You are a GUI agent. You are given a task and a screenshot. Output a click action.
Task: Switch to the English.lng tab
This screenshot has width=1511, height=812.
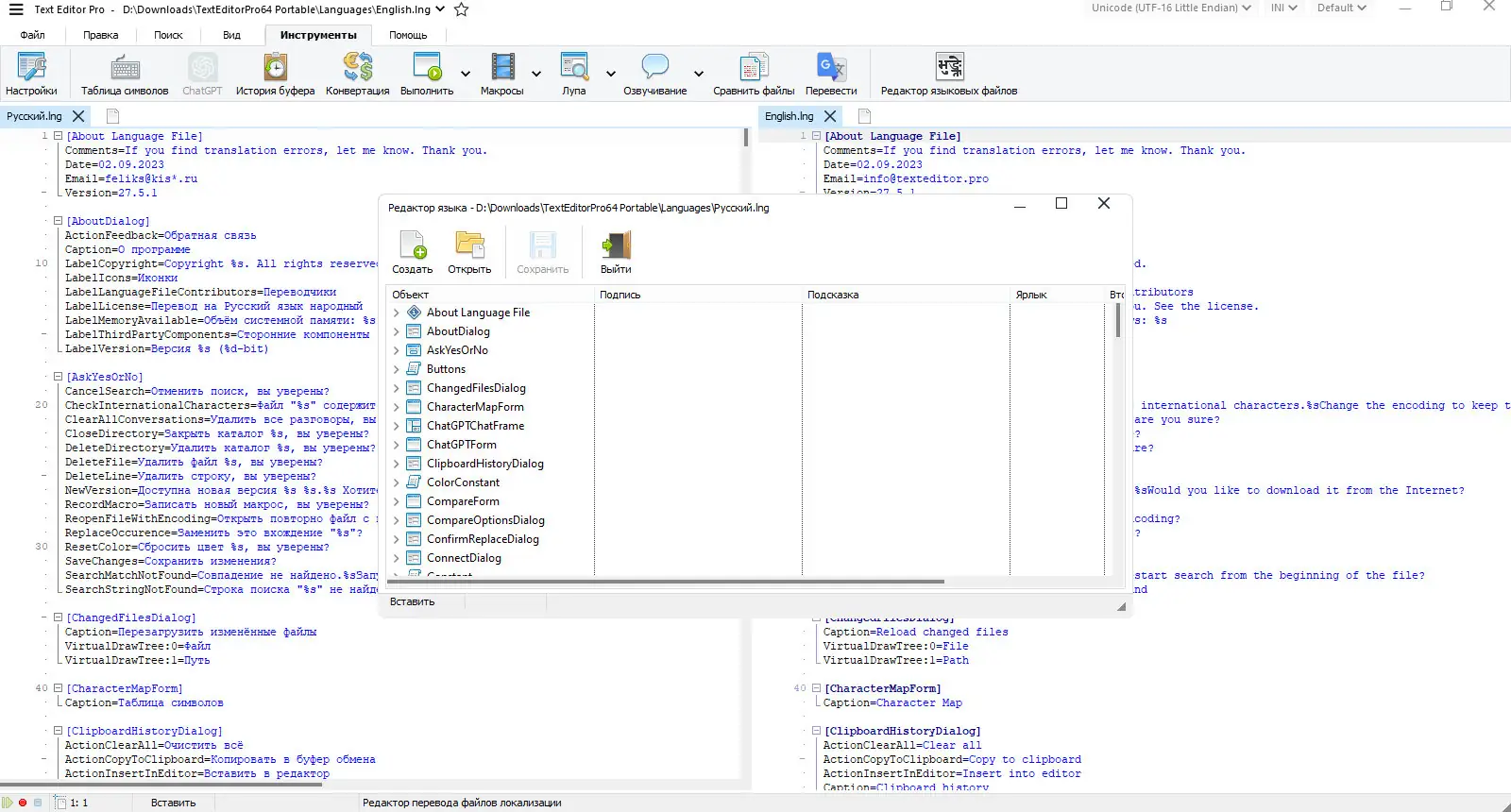click(x=789, y=116)
